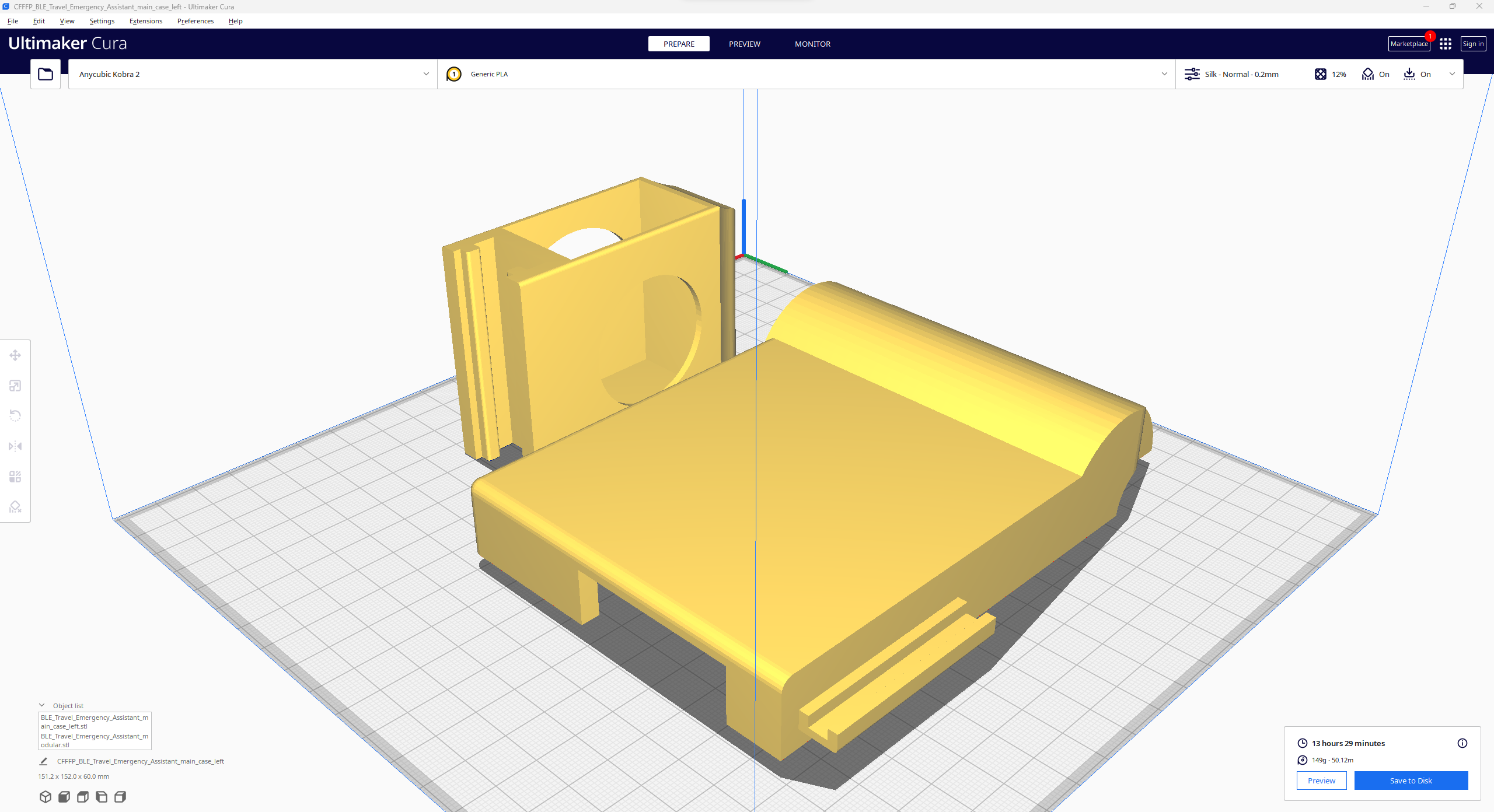Open the file folder icon to load a model
1494x812 pixels.
[x=46, y=73]
